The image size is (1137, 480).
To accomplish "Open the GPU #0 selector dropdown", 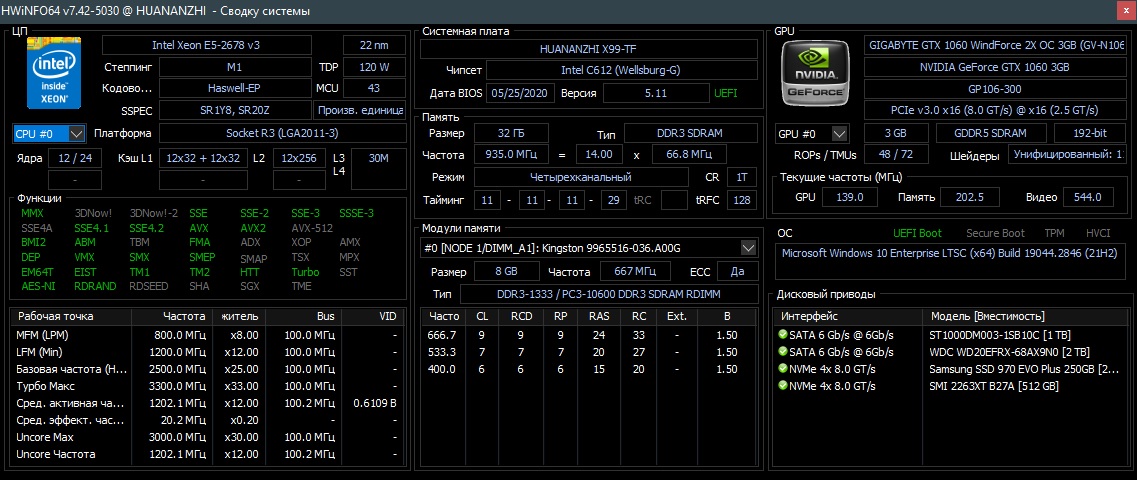I will click(x=811, y=133).
